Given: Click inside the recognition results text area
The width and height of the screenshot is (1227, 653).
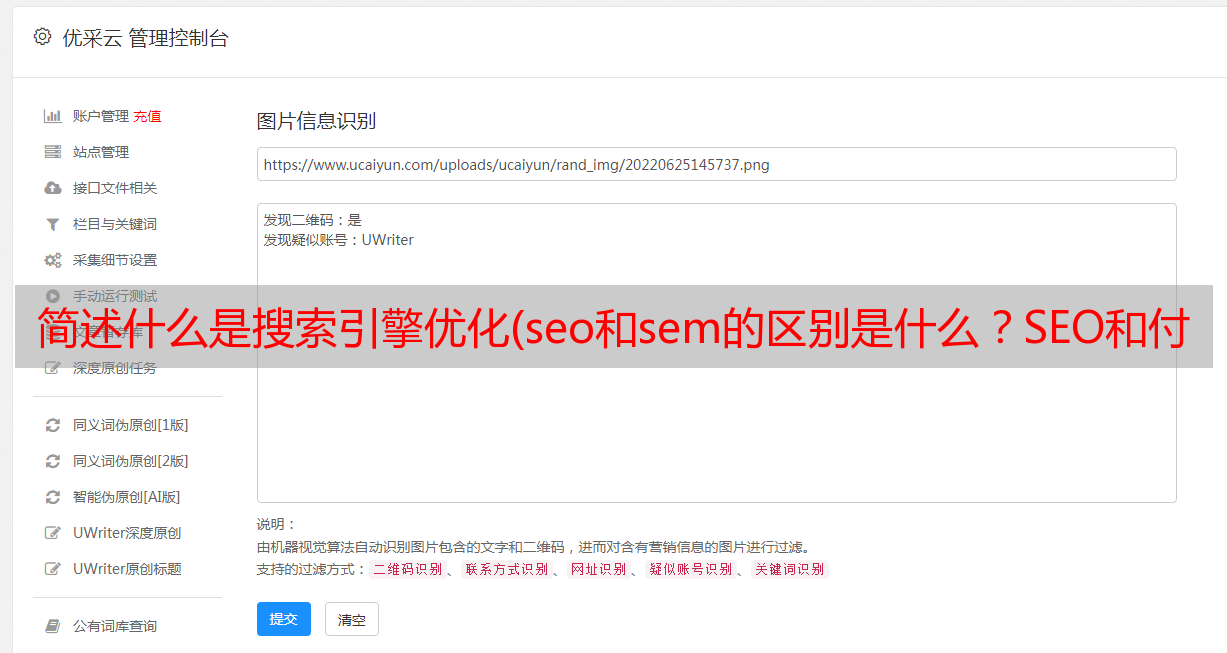Looking at the screenshot, I should [716, 353].
